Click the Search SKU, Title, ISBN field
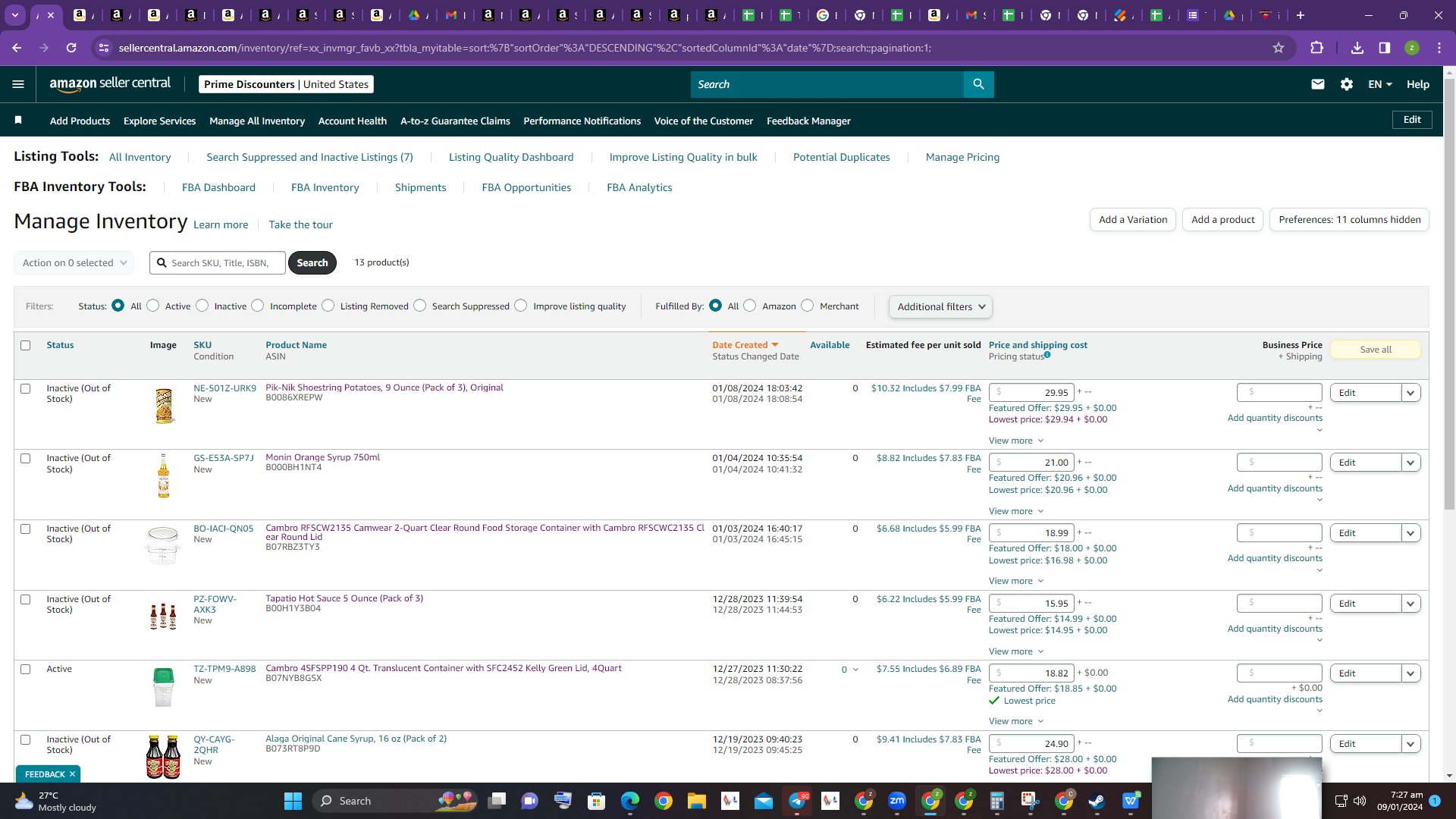 218,263
